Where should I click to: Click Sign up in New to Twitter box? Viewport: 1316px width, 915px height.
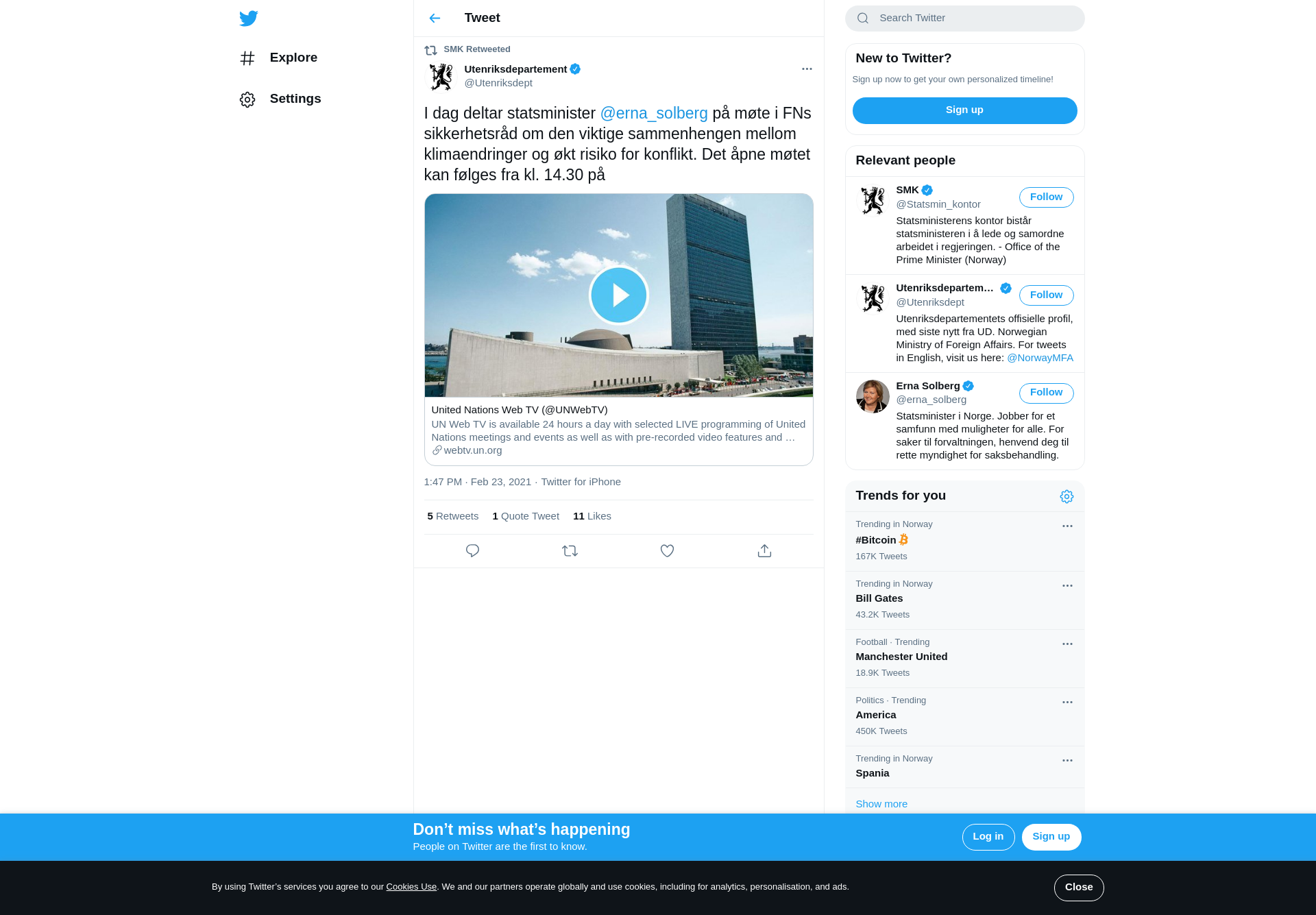(x=964, y=110)
